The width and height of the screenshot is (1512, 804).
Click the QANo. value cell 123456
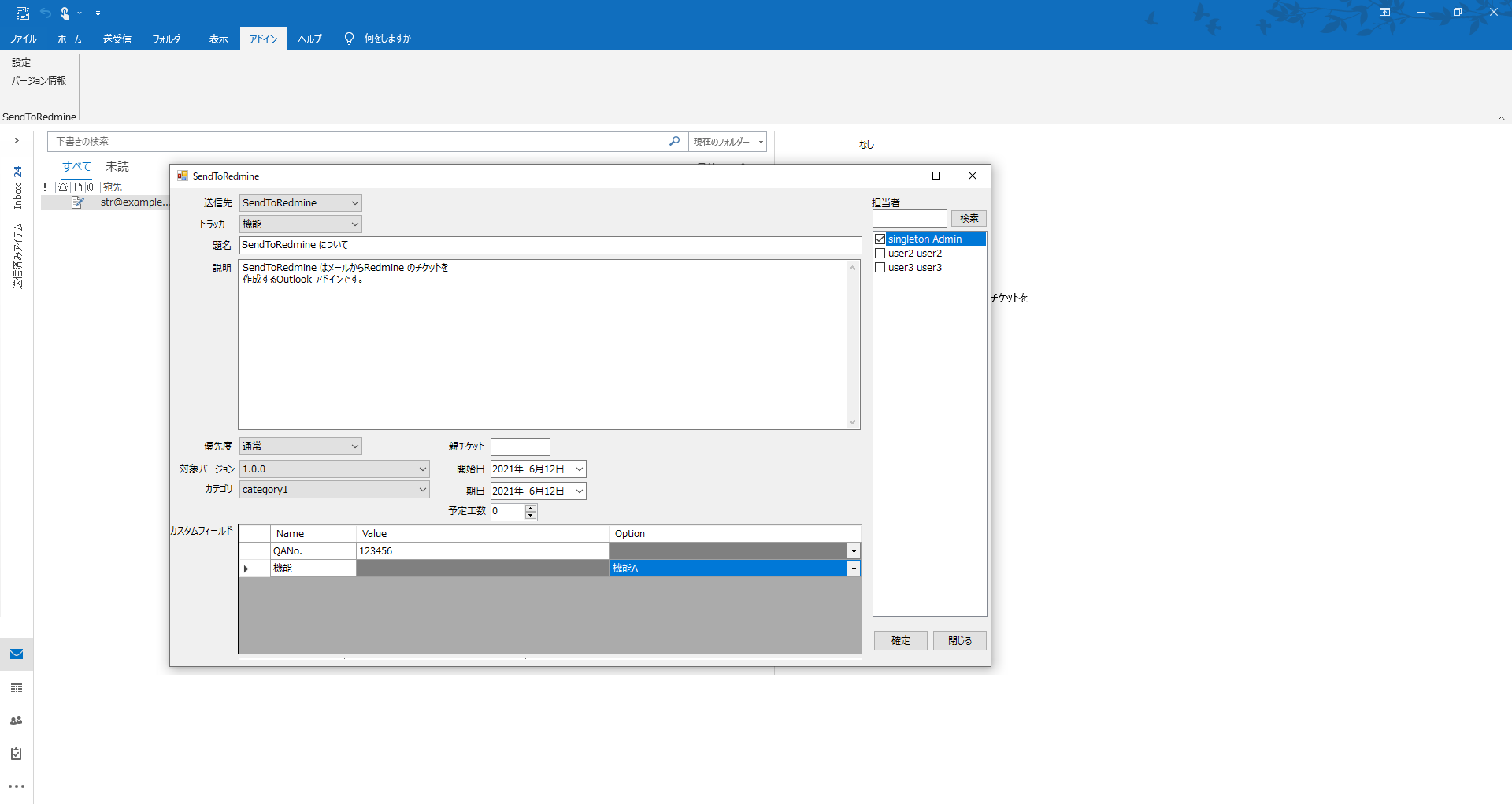coord(483,551)
